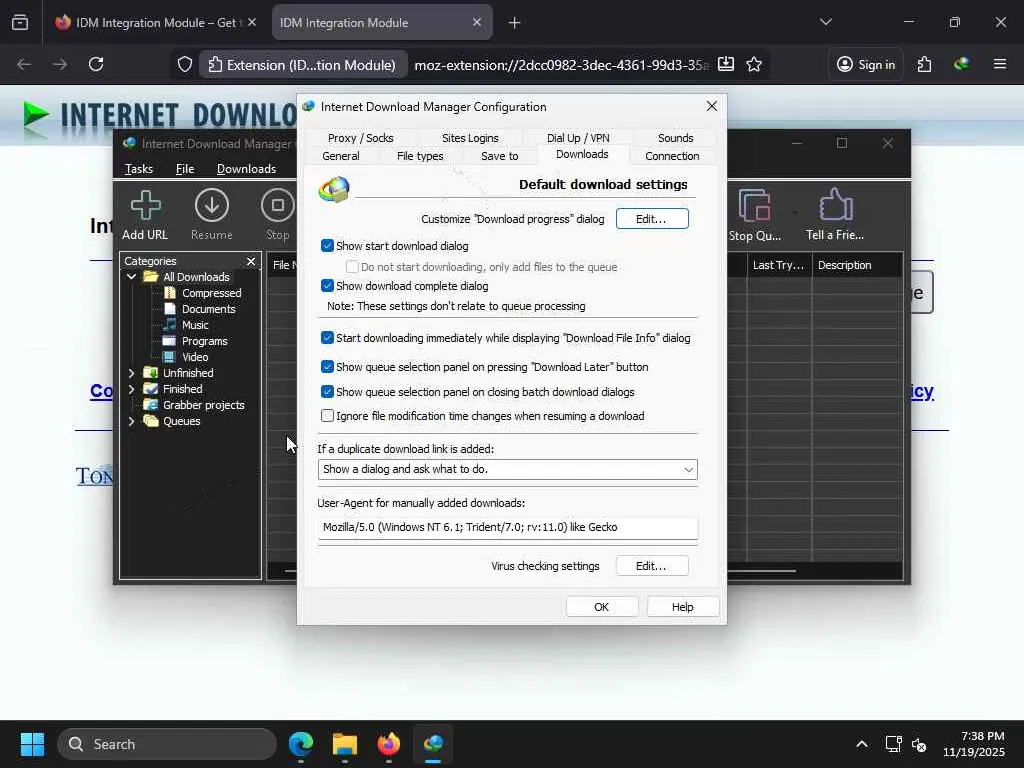Open Firefox extensions puzzle icon
The height and width of the screenshot is (768, 1024).
[924, 64]
